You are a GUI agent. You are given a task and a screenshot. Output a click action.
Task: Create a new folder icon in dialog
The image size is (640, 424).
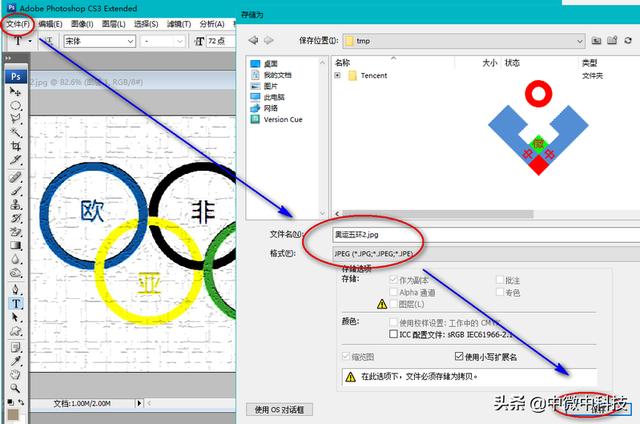point(612,40)
